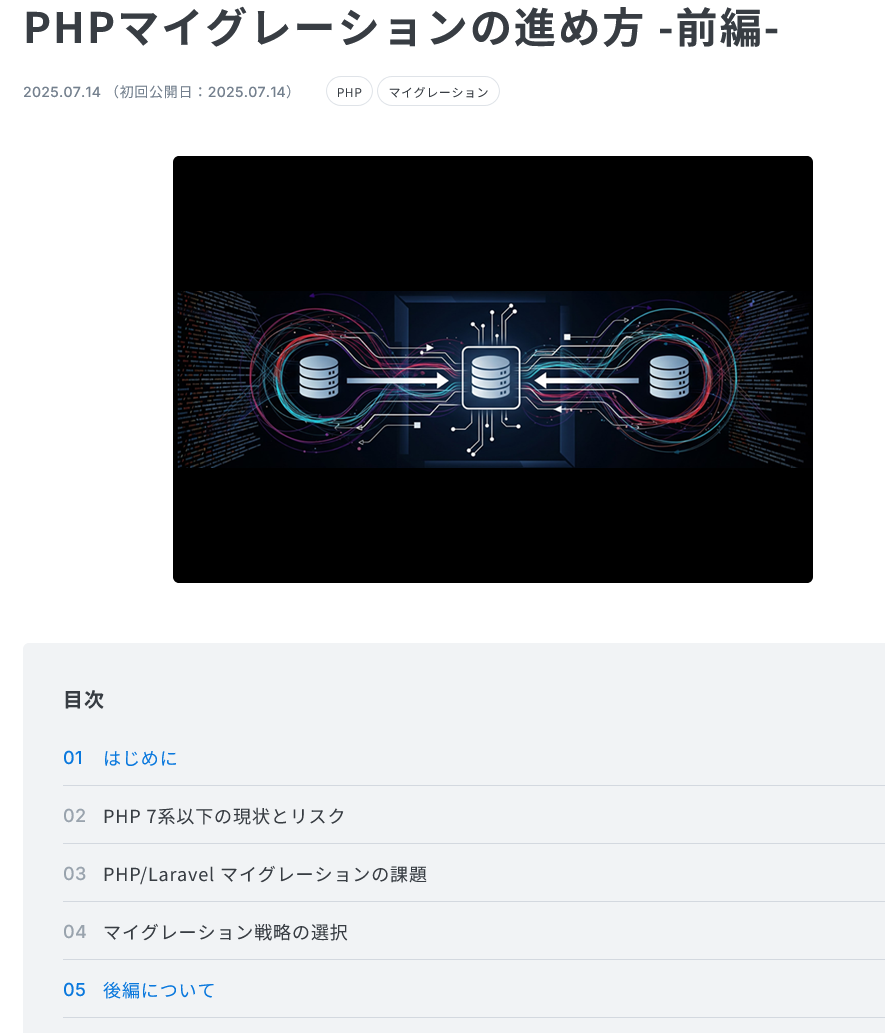Jump to the はじめに section
The height and width of the screenshot is (1033, 885).
(140, 758)
